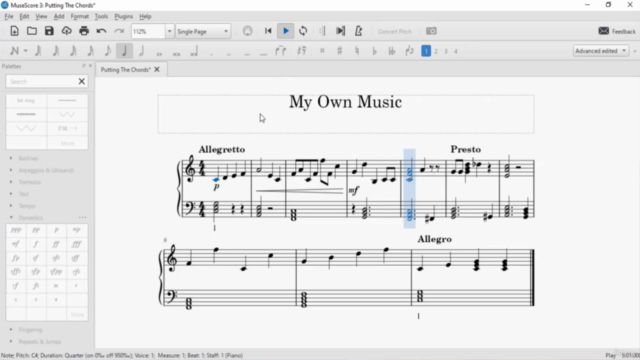Viewport: 640px width, 360px height.
Task: Switch to voice 2
Action: pos(436,51)
